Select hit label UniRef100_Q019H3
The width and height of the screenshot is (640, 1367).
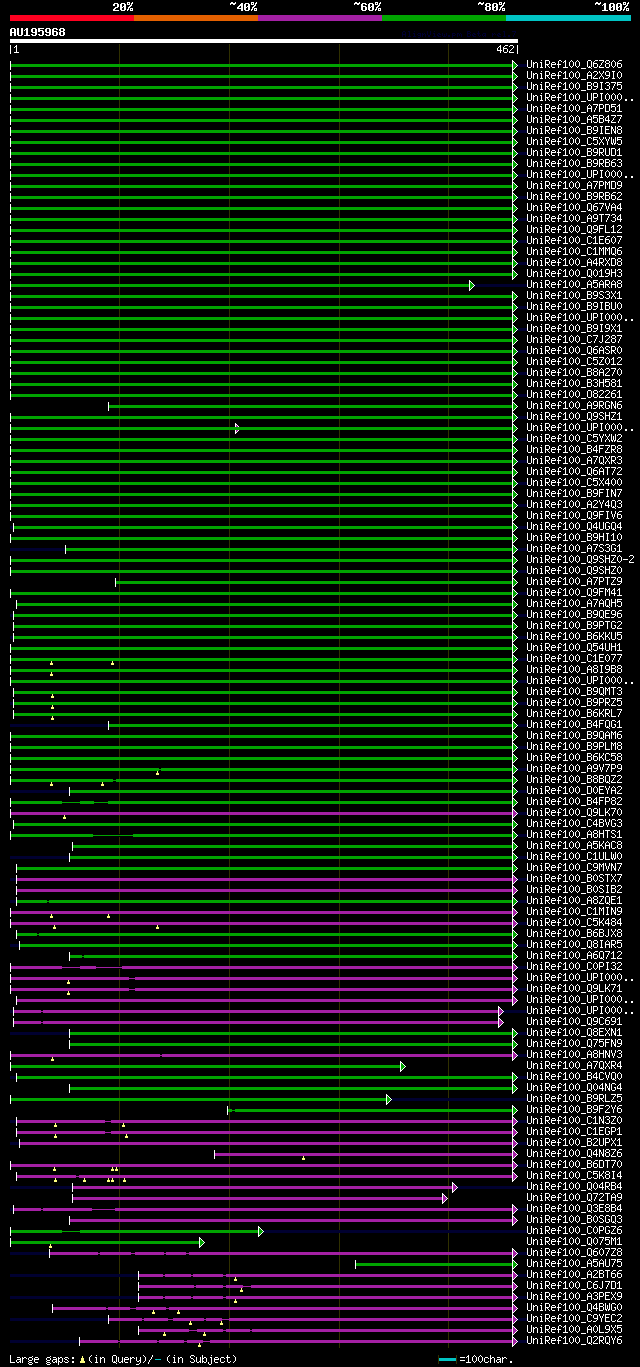pyautogui.click(x=574, y=273)
